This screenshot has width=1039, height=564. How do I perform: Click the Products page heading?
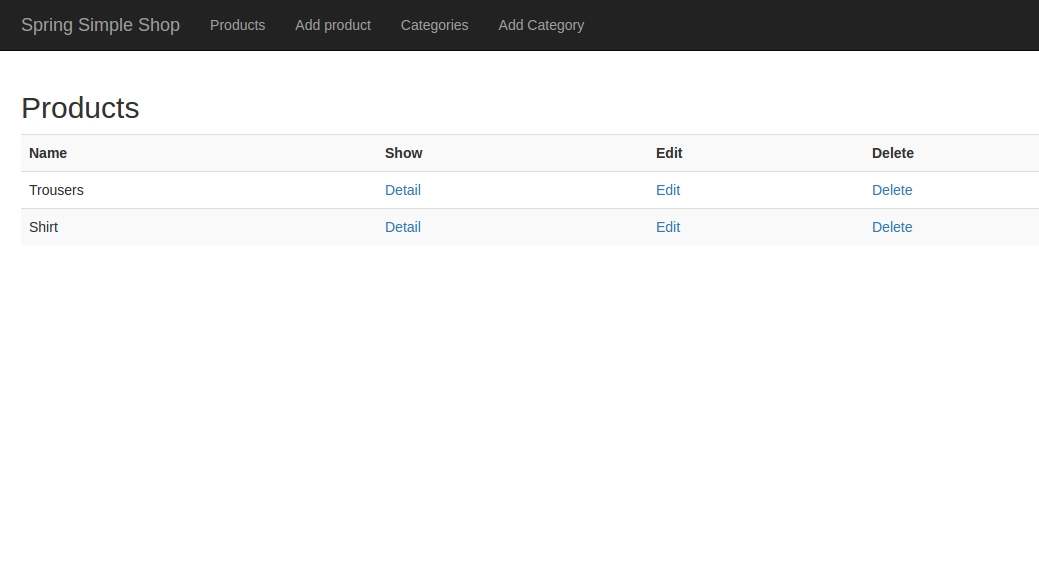coord(80,108)
